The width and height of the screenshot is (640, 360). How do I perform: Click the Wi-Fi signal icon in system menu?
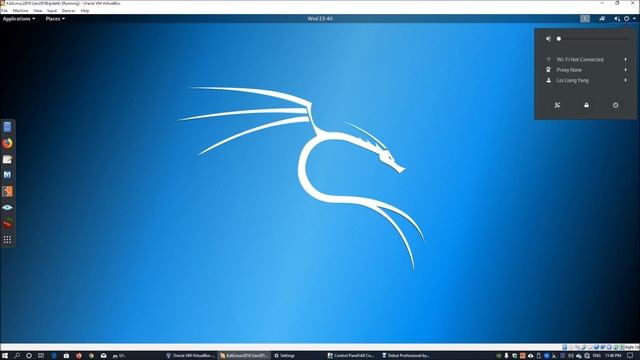pos(549,60)
